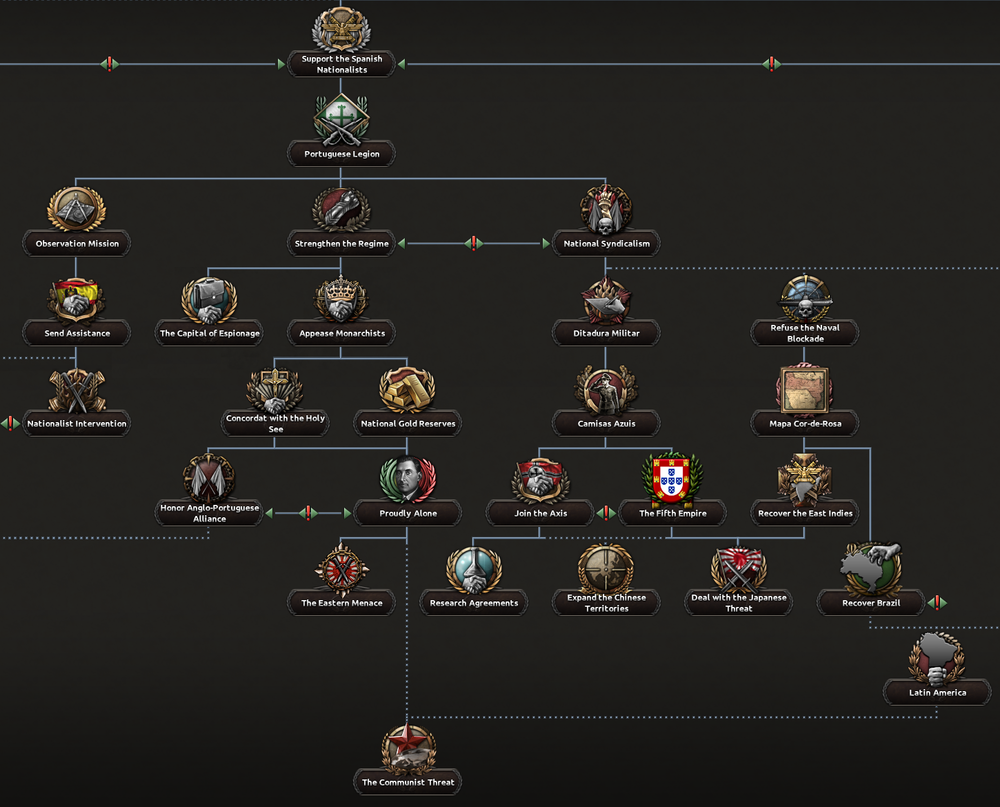Image resolution: width=1000 pixels, height=807 pixels.
Task: Open the Research Agreements focus label
Action: pos(474,603)
